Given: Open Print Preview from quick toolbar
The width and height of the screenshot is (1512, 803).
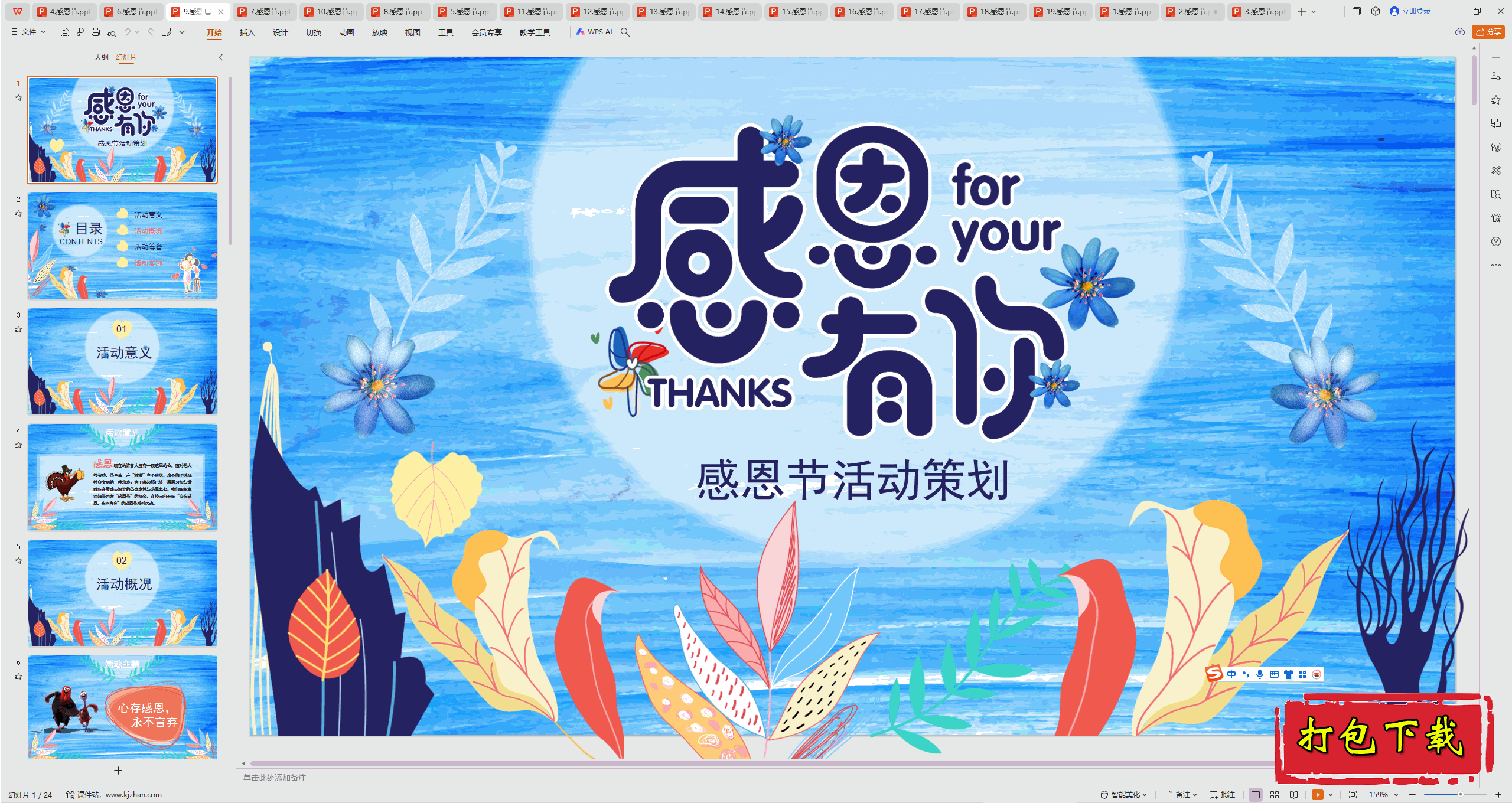Looking at the screenshot, I should pos(111,32).
